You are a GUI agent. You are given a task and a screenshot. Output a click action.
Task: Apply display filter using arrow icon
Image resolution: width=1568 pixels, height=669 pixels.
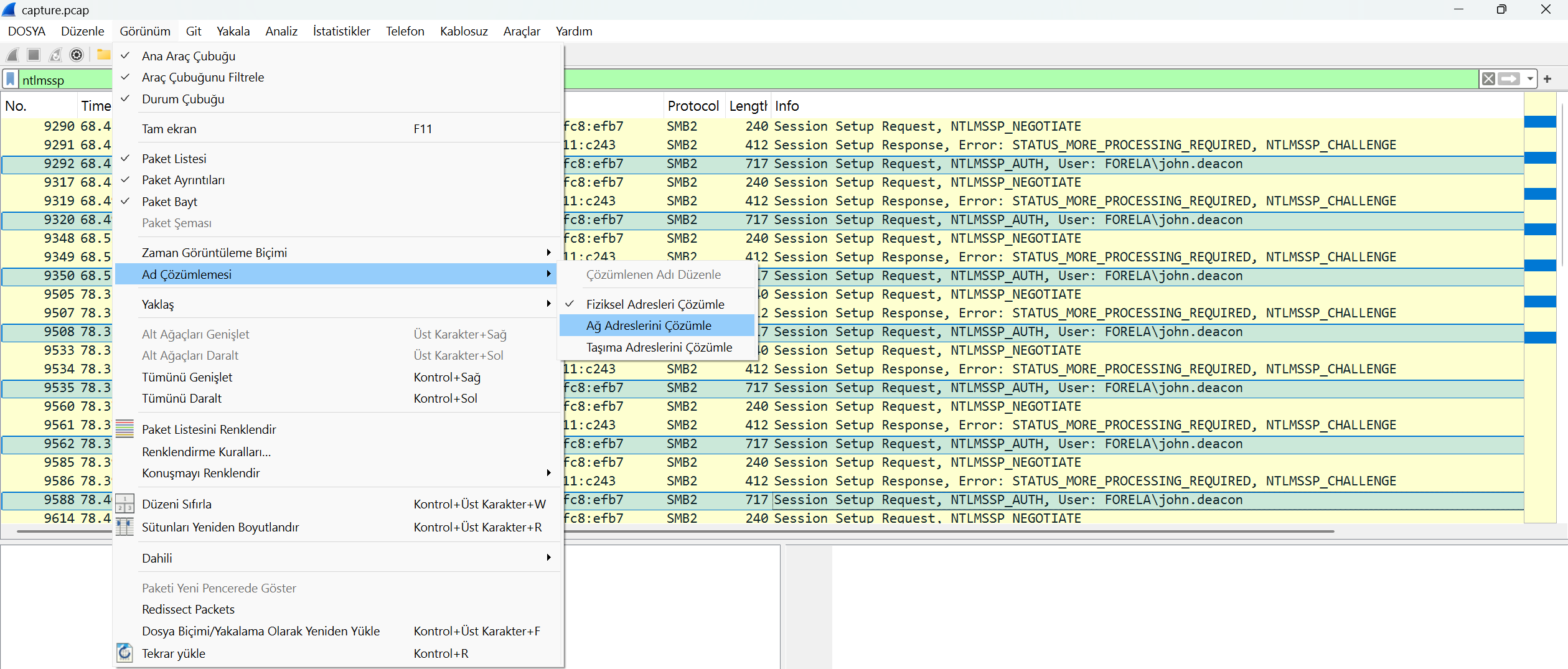[x=1508, y=79]
